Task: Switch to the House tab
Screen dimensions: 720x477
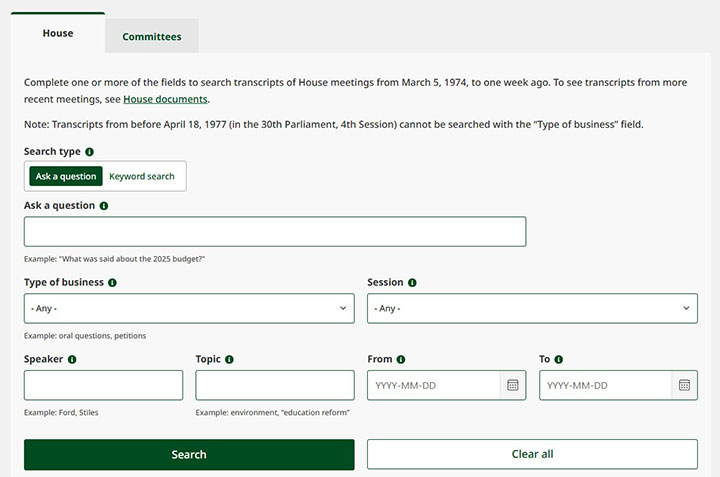Action: point(58,33)
